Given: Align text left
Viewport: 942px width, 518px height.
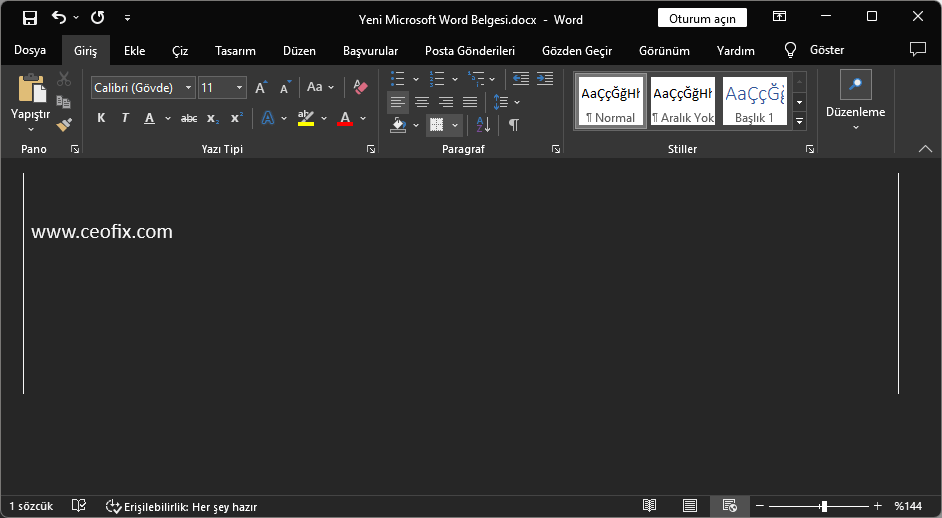Looking at the screenshot, I should [x=398, y=102].
